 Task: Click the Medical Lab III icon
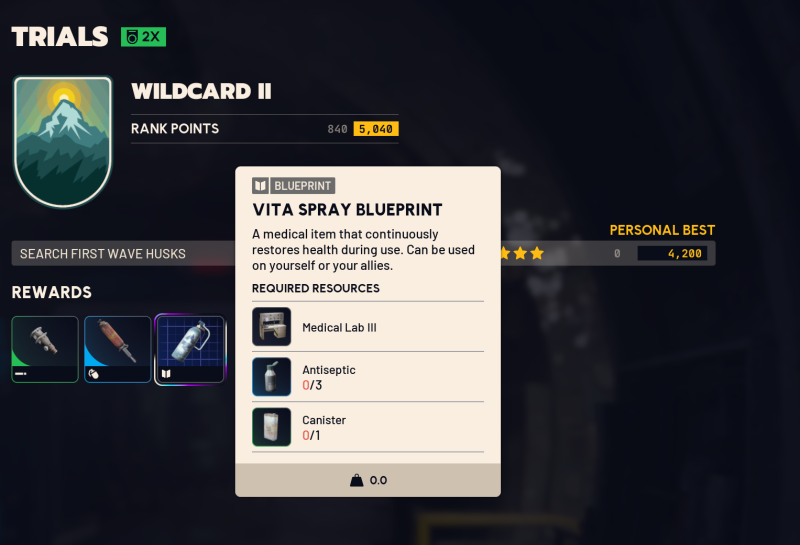[271, 327]
